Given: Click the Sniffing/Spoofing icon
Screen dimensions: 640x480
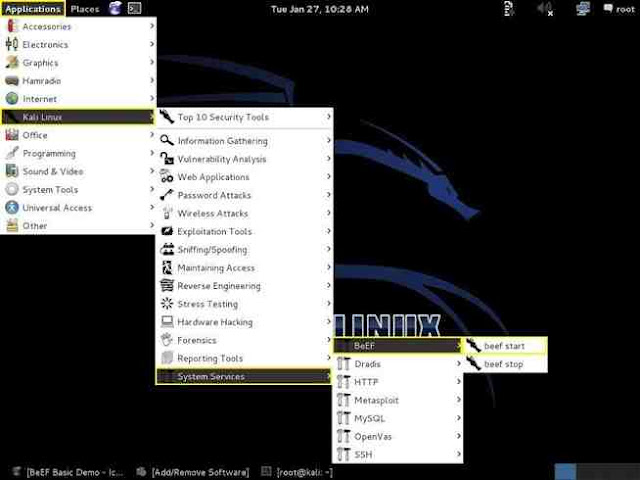Looking at the screenshot, I should tap(167, 249).
